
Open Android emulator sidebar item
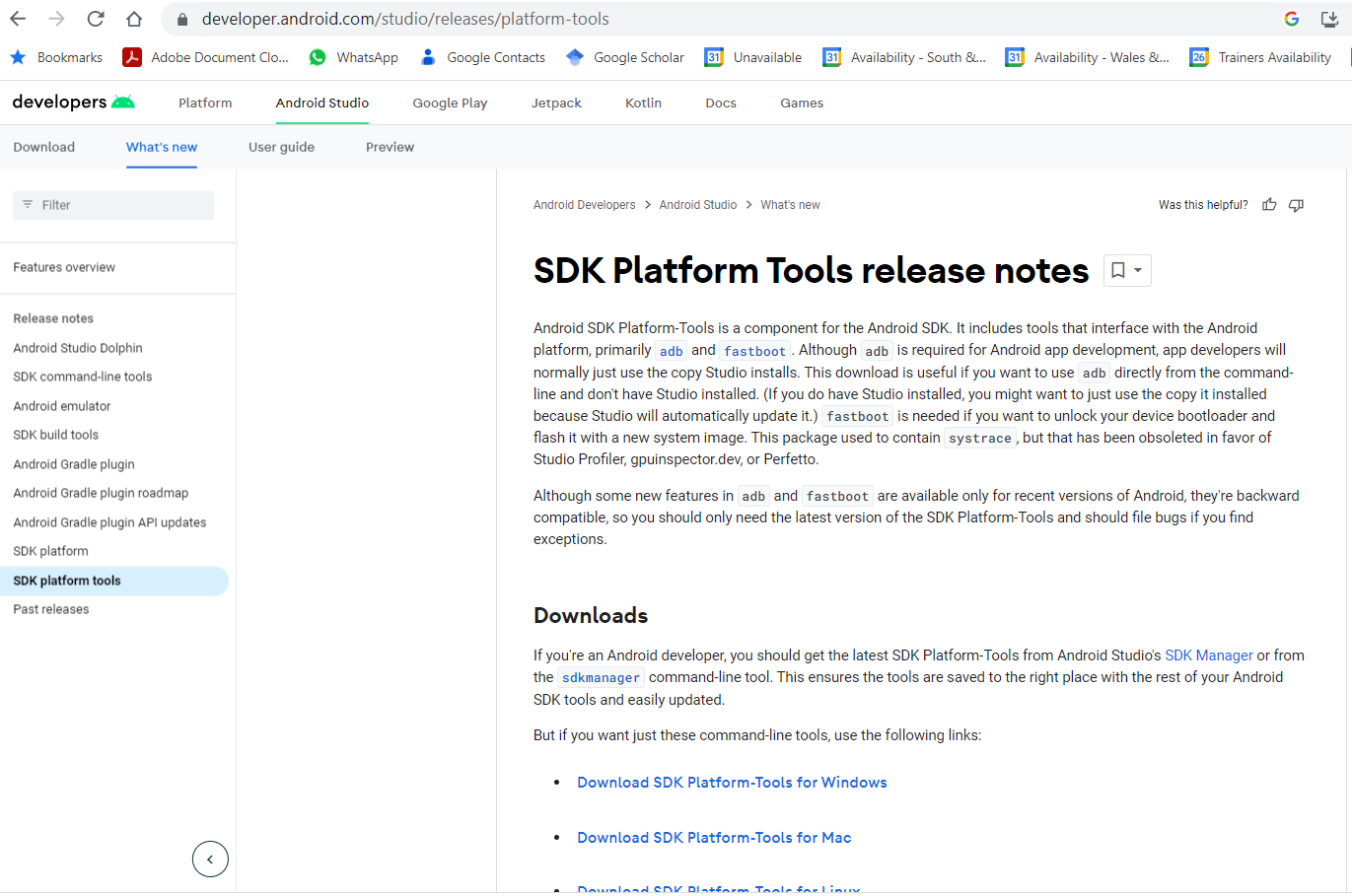tap(62, 406)
